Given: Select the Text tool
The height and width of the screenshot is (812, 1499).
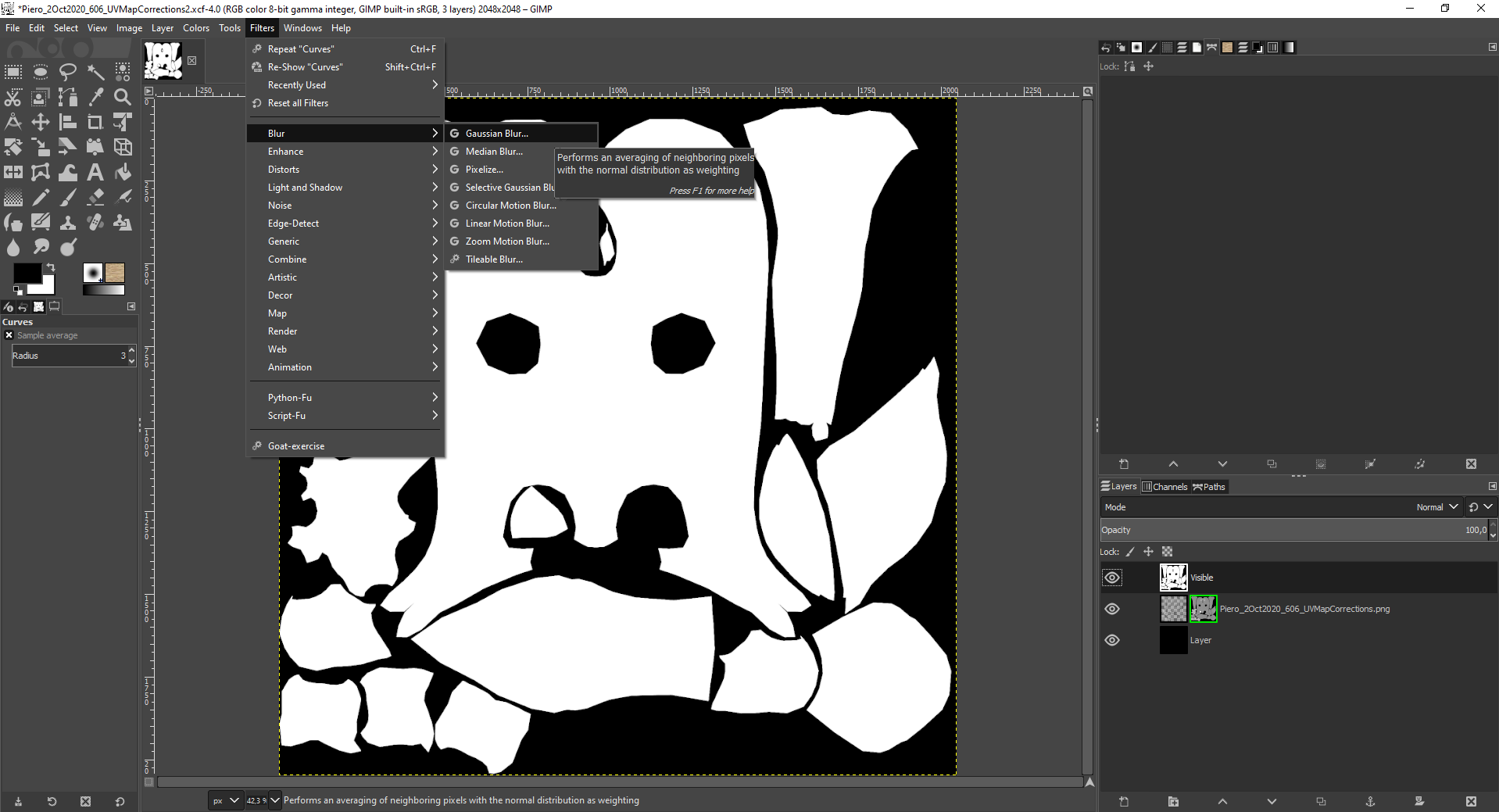Looking at the screenshot, I should [95, 172].
